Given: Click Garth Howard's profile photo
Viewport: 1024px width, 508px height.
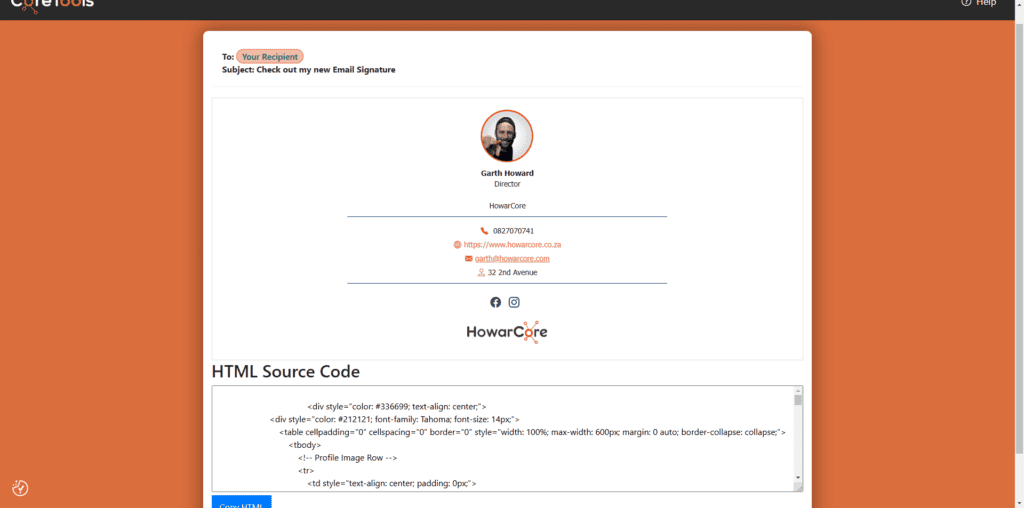Looking at the screenshot, I should click(507, 136).
